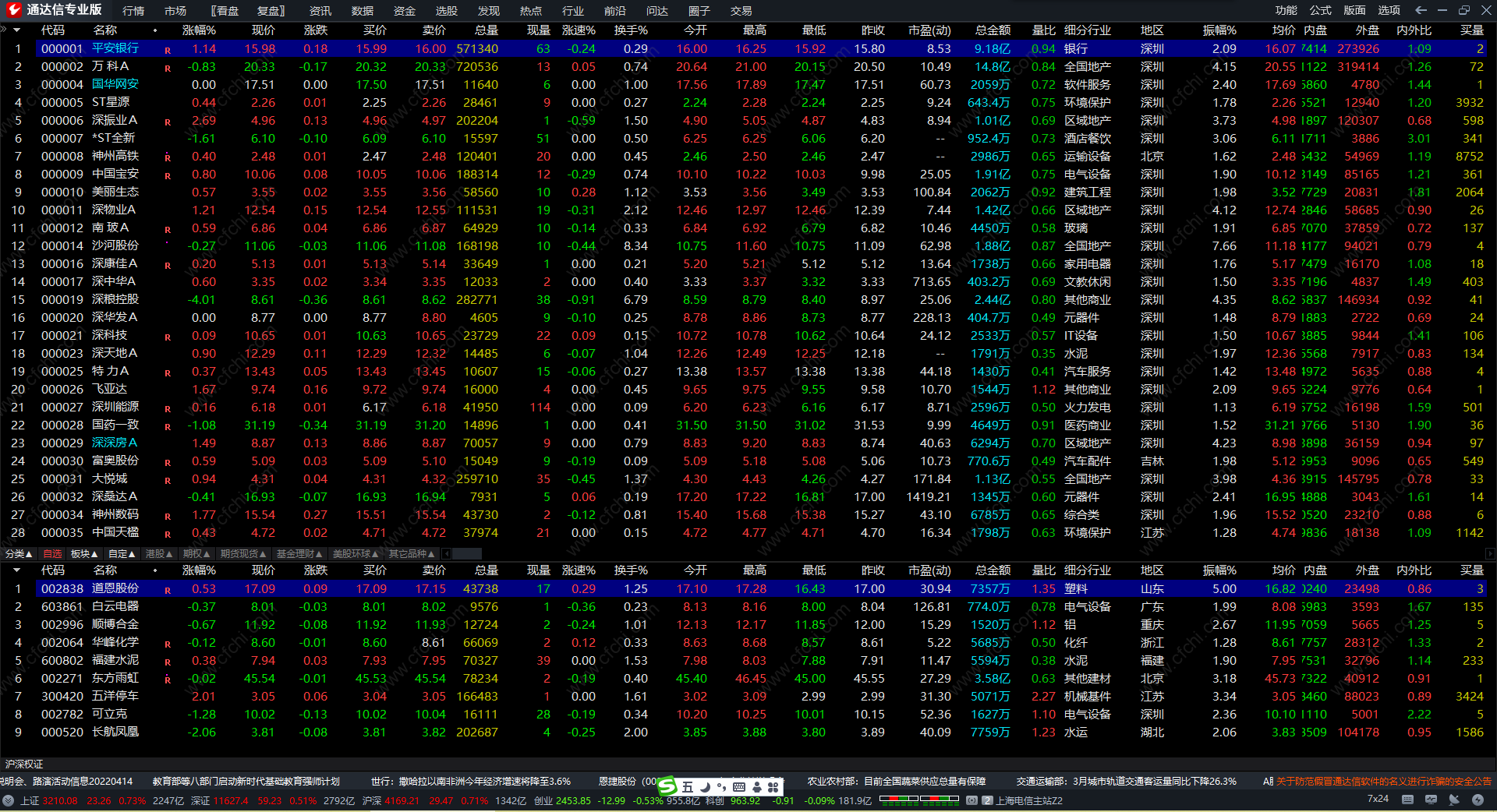
Task: Open the 选项 options button
Action: pyautogui.click(x=1389, y=10)
